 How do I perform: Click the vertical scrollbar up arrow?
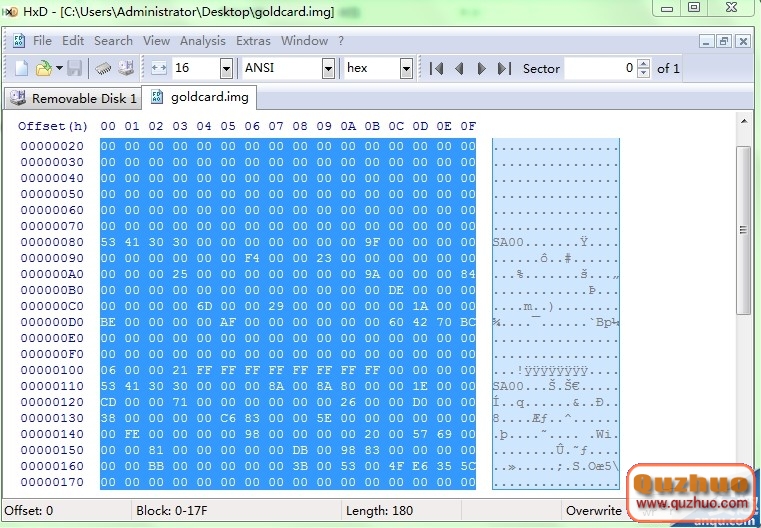click(744, 121)
